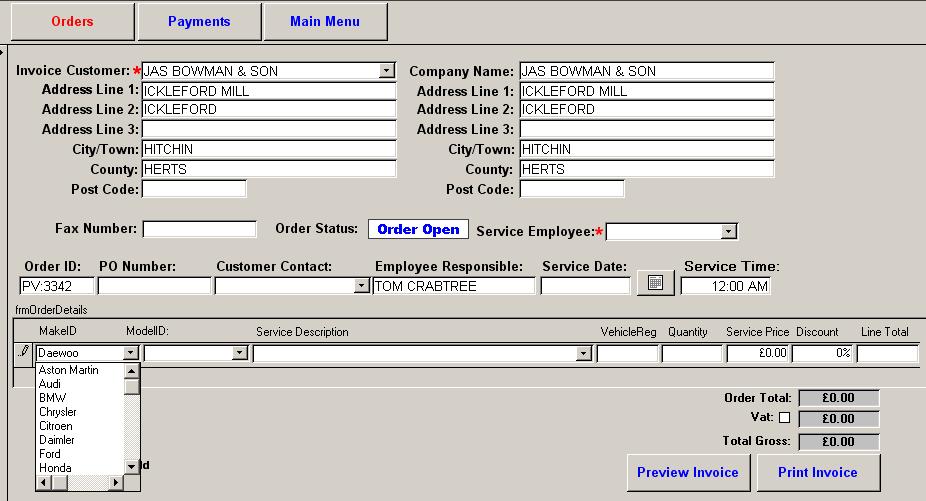Open the calendar picker next to Service Date
This screenshot has height=501, width=926.
tap(655, 283)
